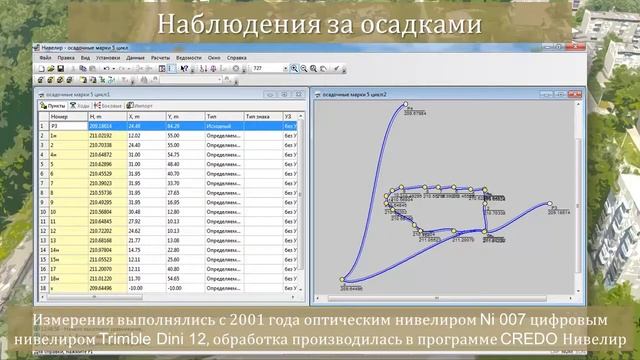Open the undo history dropdown arrow

click(x=114, y=69)
